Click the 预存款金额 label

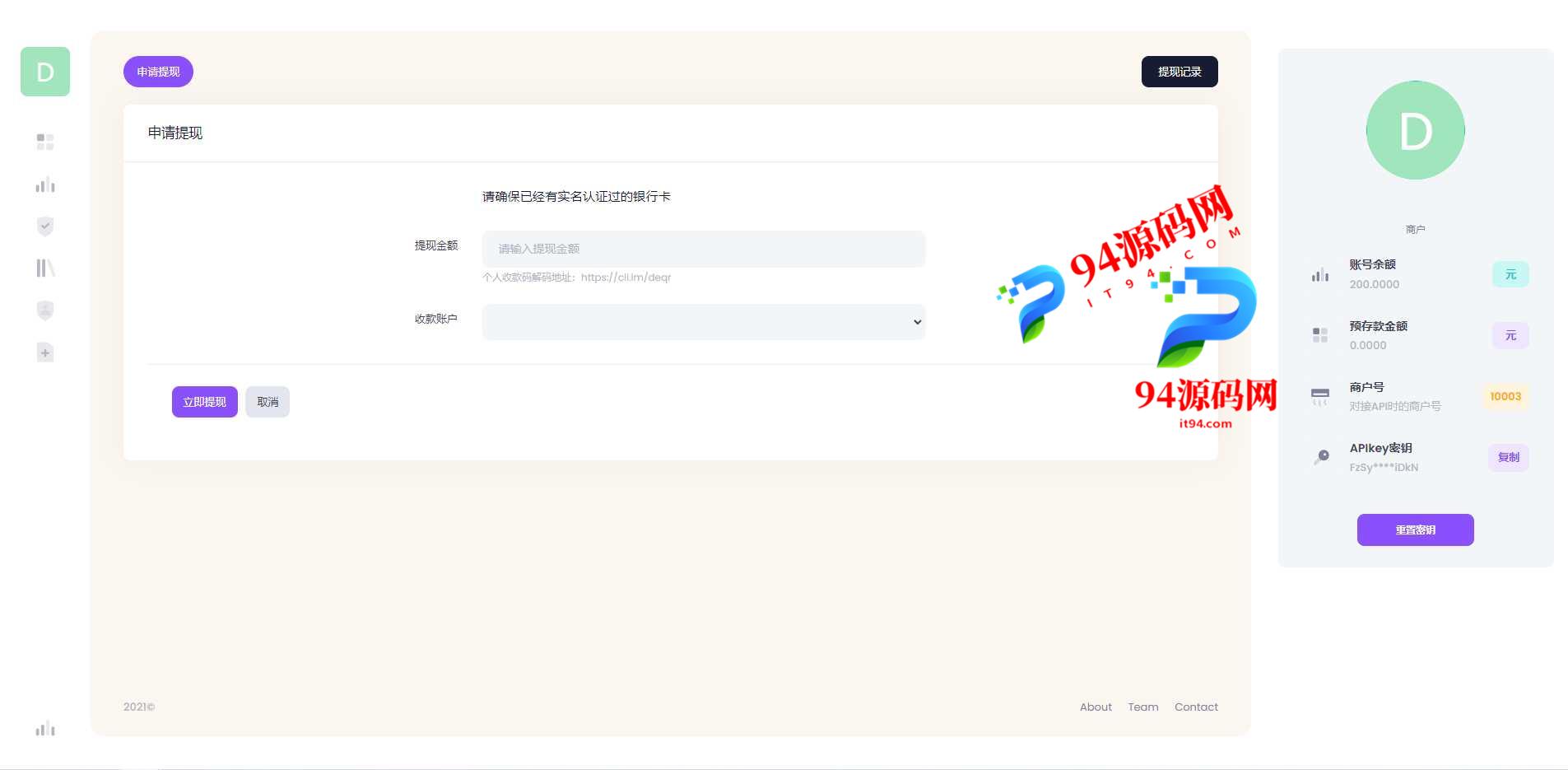(1379, 325)
